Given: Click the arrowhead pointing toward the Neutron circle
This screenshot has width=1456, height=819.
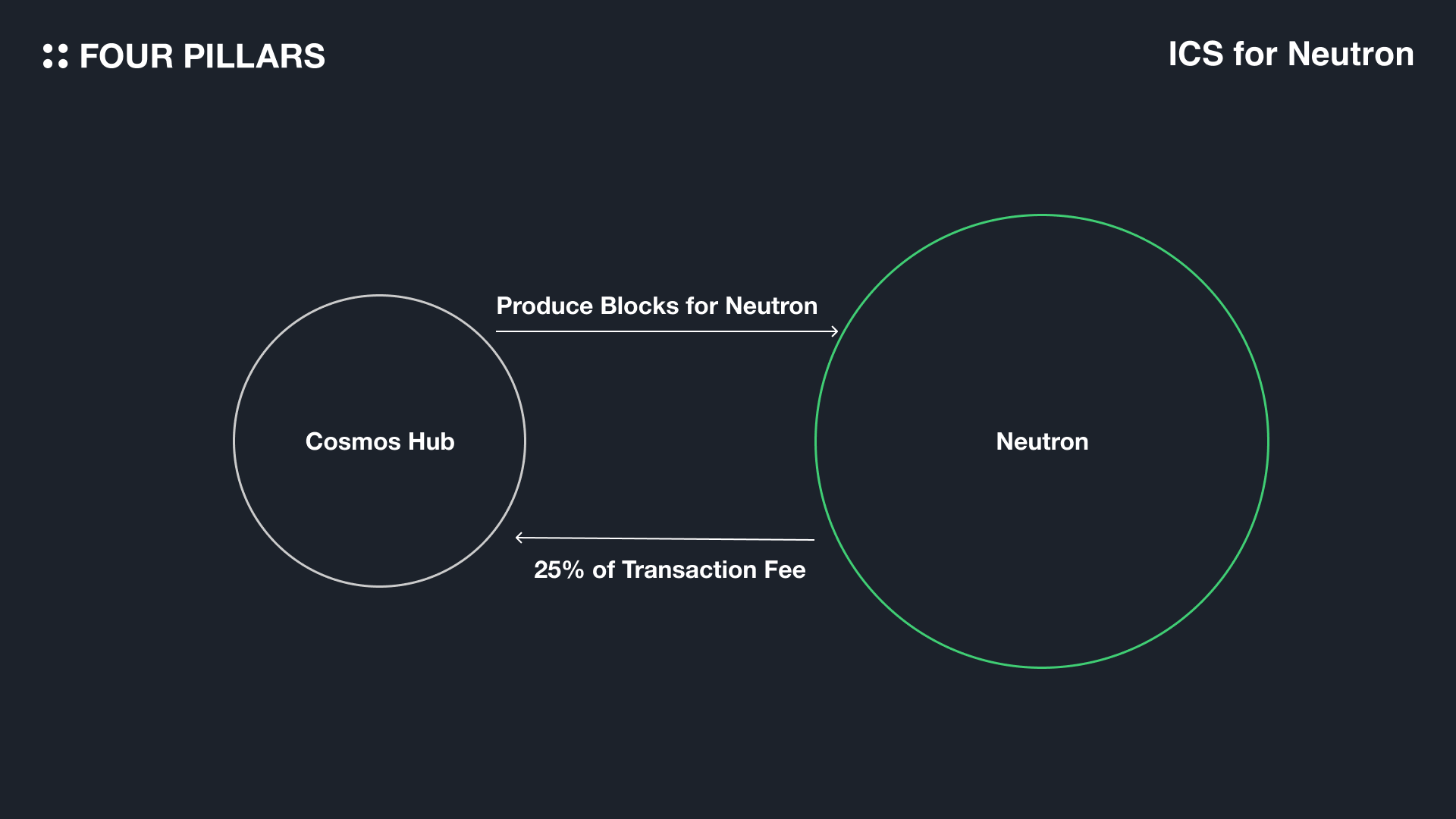Looking at the screenshot, I should pos(835,331).
